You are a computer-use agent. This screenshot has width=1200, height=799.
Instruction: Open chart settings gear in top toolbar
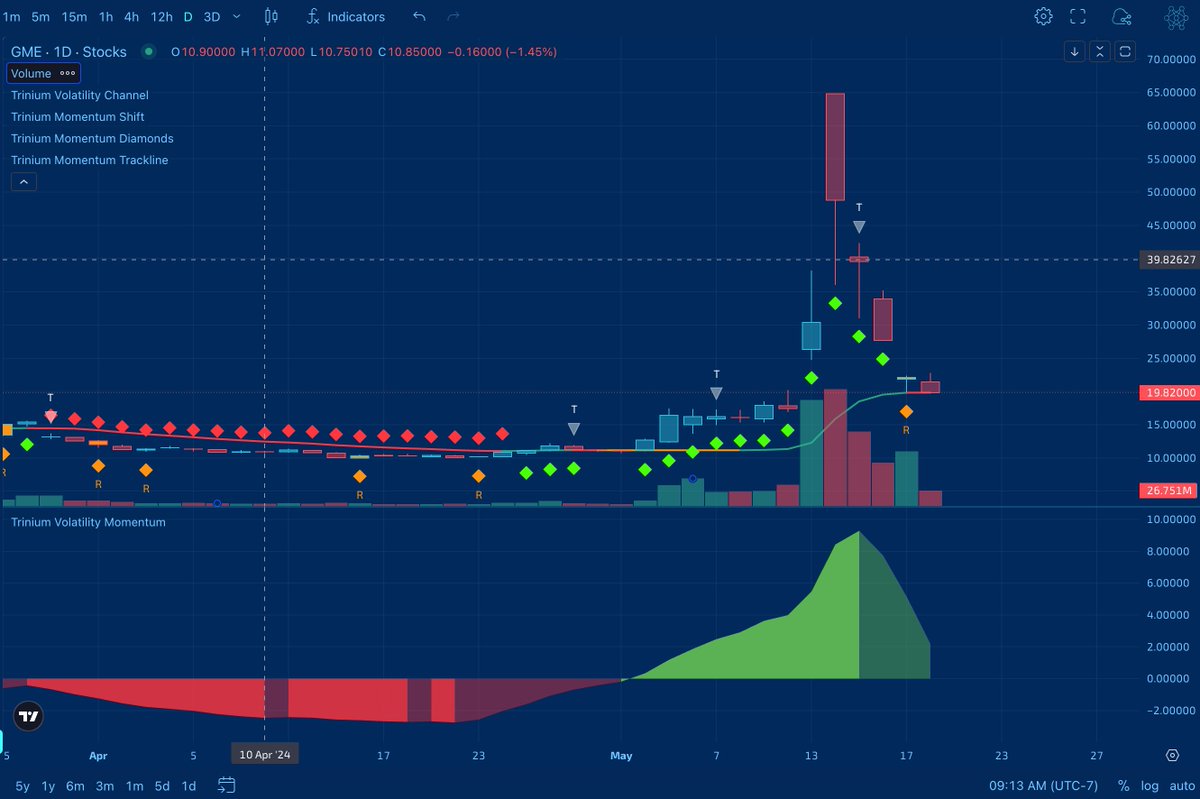[x=1043, y=16]
